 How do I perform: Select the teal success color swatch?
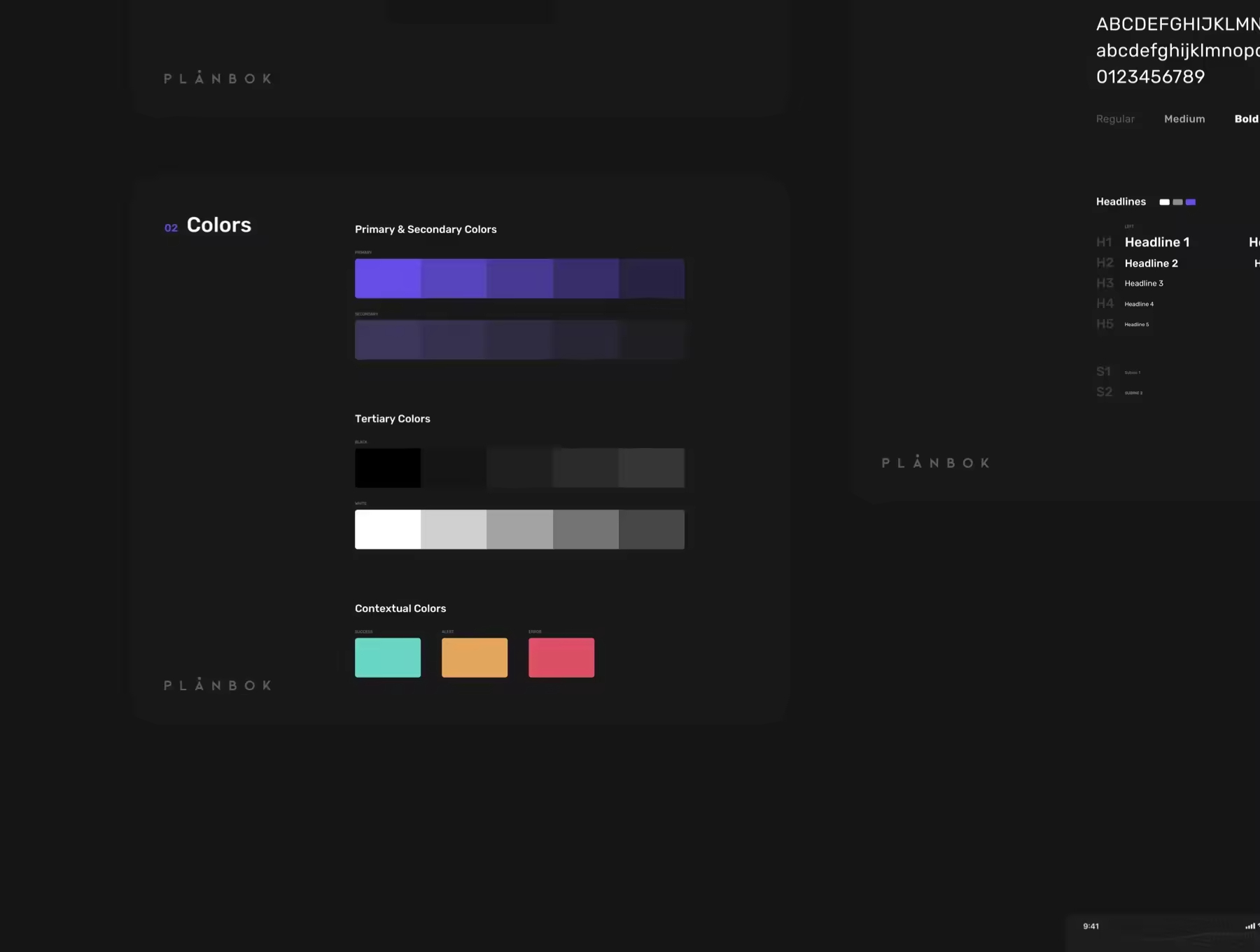click(x=388, y=657)
